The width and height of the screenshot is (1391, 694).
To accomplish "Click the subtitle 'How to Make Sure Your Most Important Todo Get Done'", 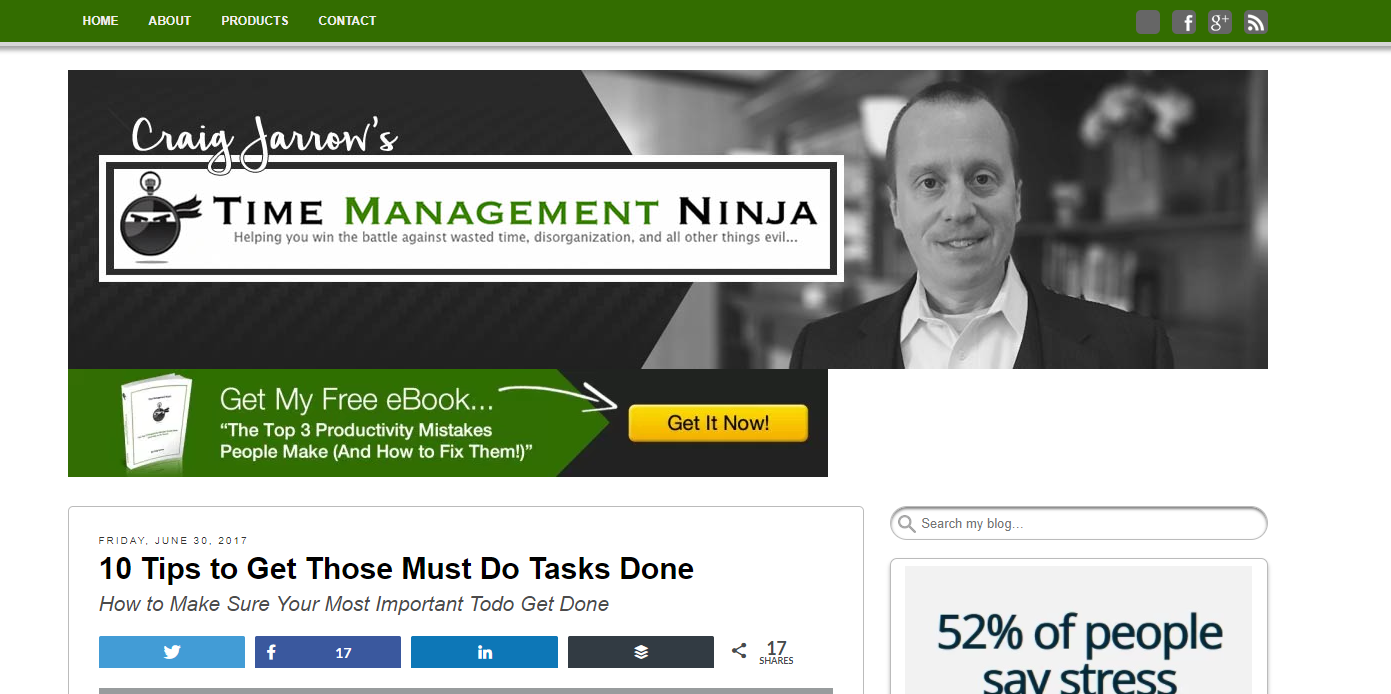I will tap(354, 604).
